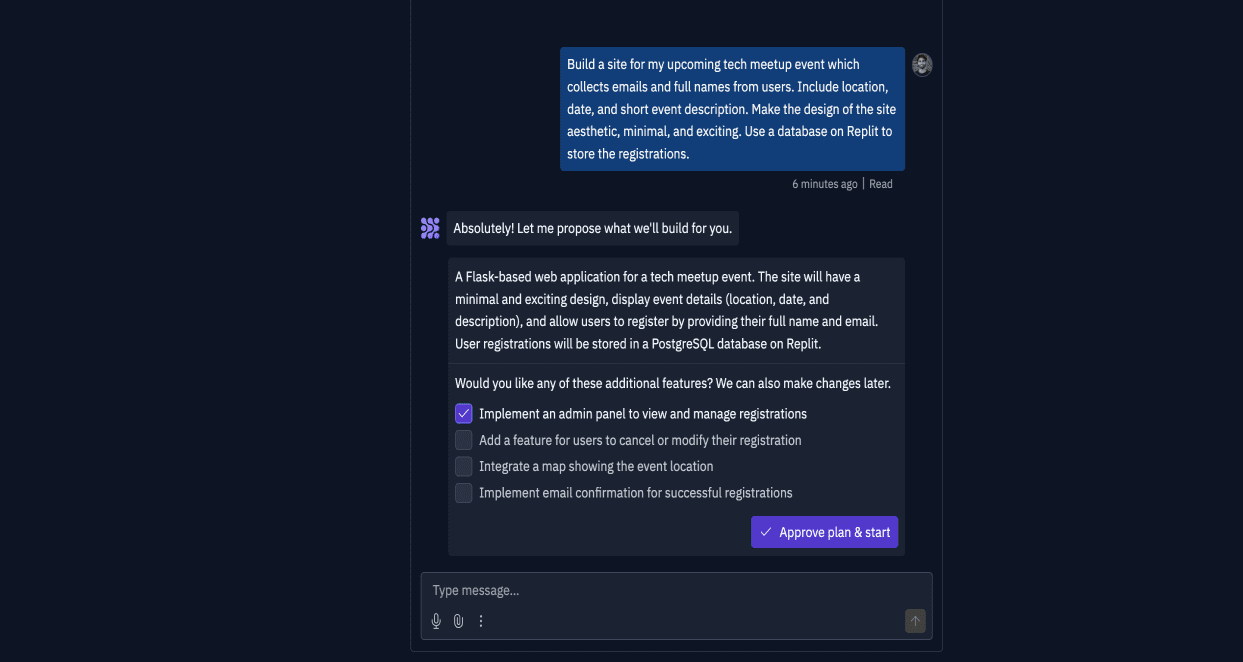Click the user profile avatar

click(922, 65)
